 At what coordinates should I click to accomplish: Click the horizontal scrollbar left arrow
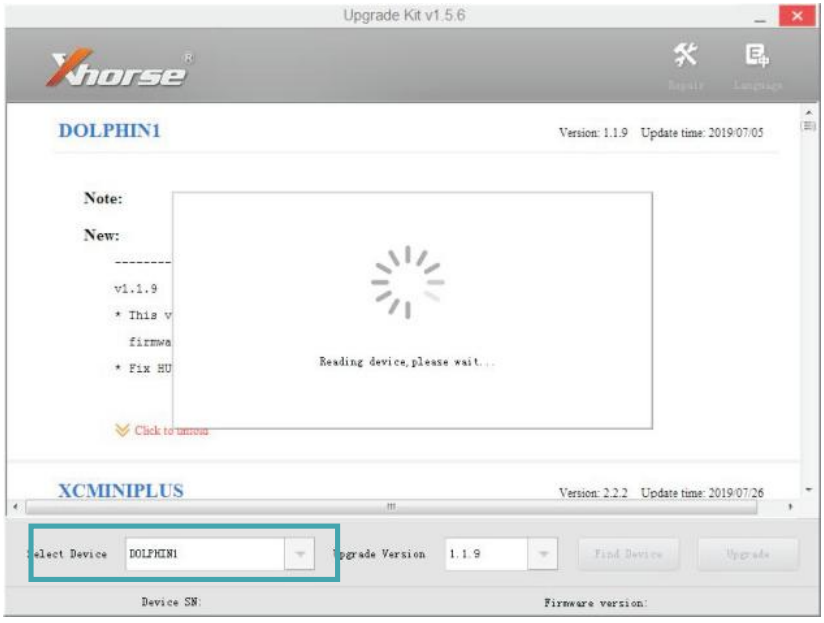click(x=15, y=506)
